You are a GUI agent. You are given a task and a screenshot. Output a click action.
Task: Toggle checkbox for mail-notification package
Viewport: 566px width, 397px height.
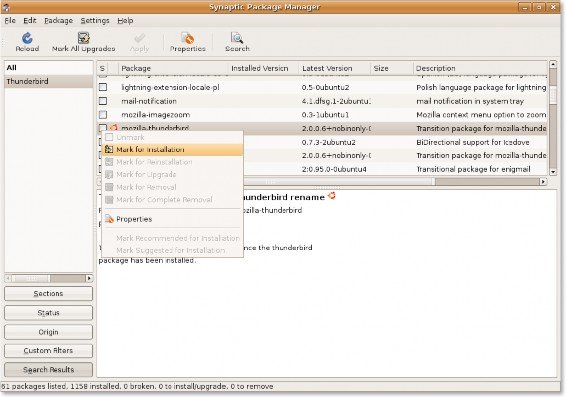tap(103, 101)
